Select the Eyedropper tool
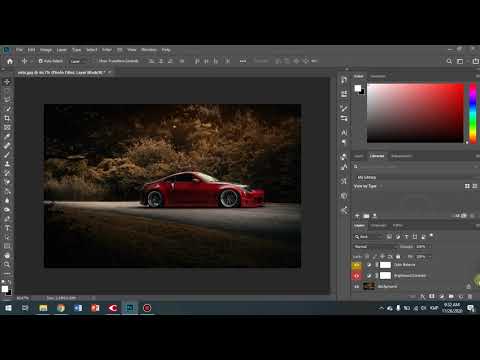The height and width of the screenshot is (360, 480). [7, 136]
